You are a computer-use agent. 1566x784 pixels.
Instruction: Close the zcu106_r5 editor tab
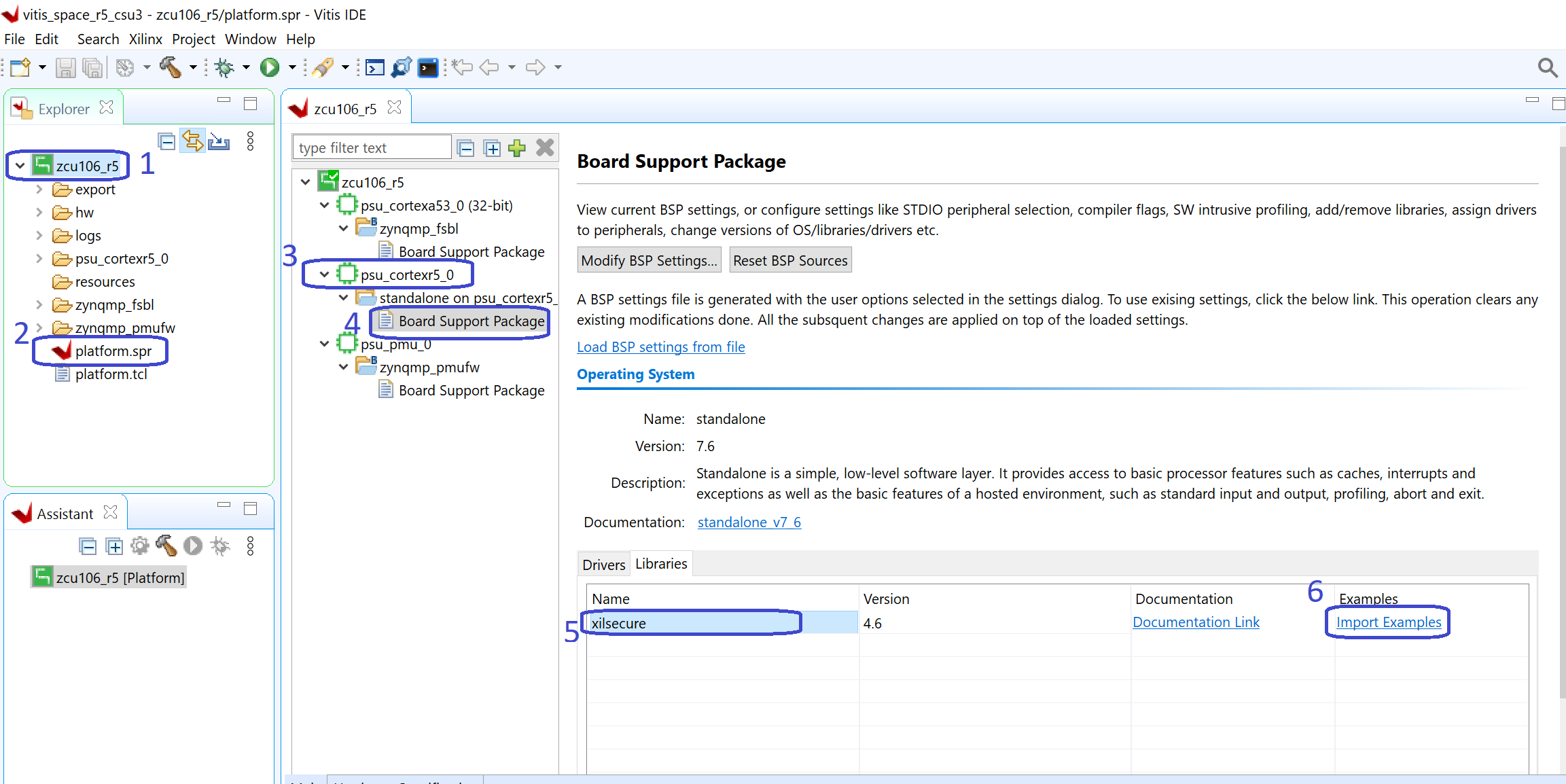click(395, 108)
